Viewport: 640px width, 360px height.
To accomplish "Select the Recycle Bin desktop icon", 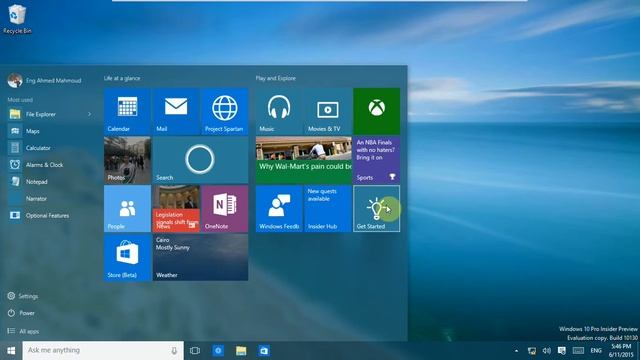I will (17, 19).
